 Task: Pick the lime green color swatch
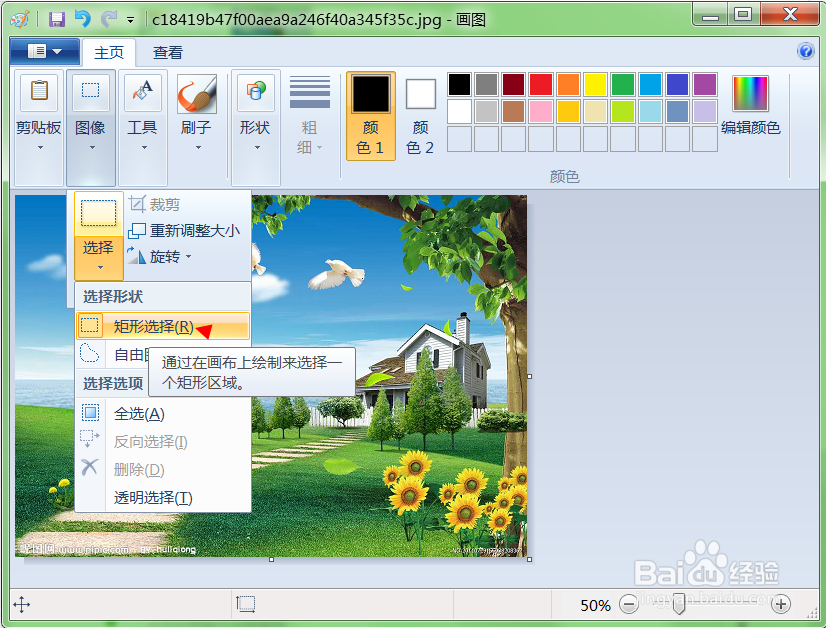click(623, 112)
